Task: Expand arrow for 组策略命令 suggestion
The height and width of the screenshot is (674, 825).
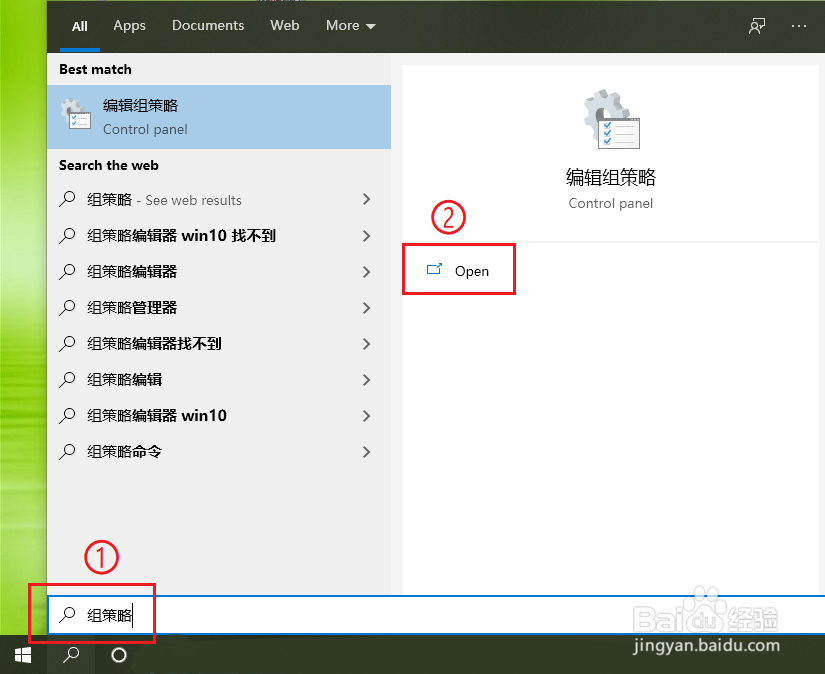Action: 367,452
